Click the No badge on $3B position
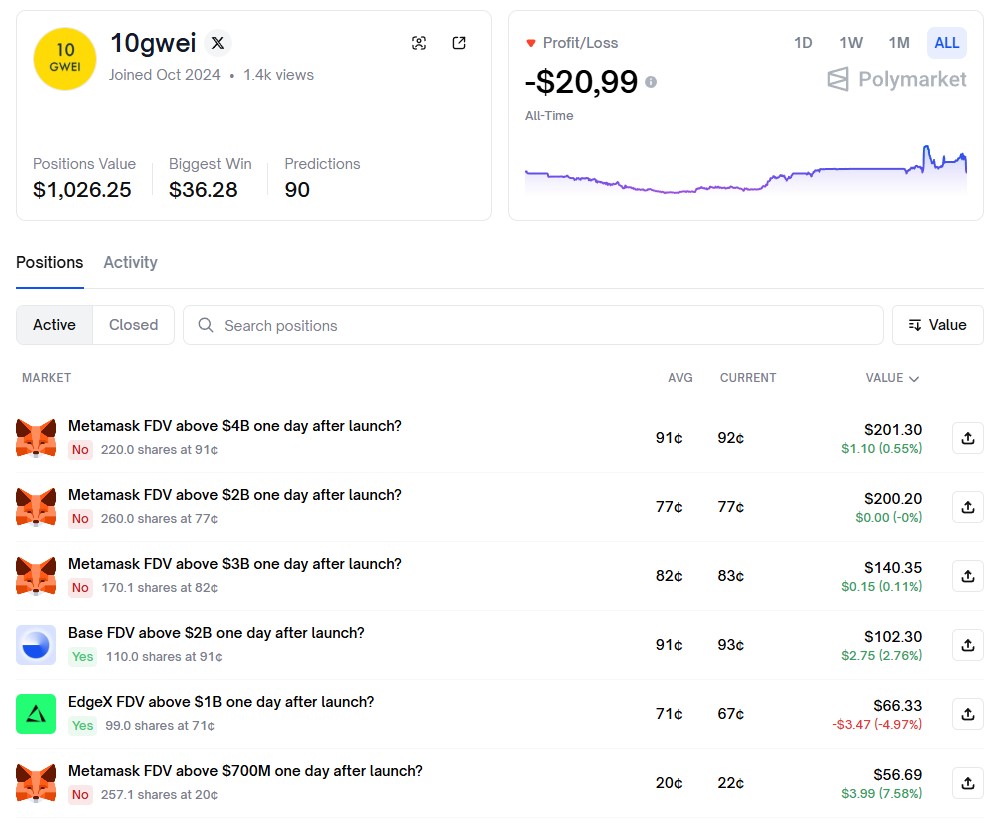The height and width of the screenshot is (824, 1001). point(80,587)
